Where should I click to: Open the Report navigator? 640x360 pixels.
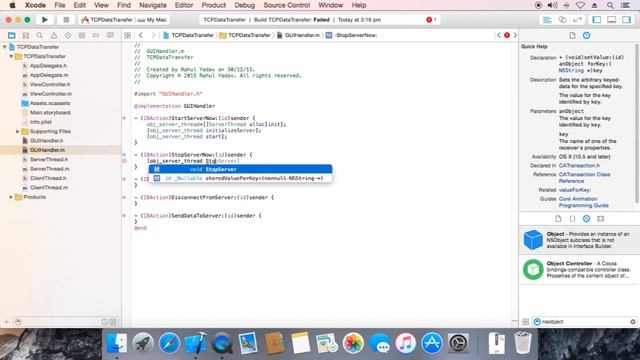coord(110,36)
